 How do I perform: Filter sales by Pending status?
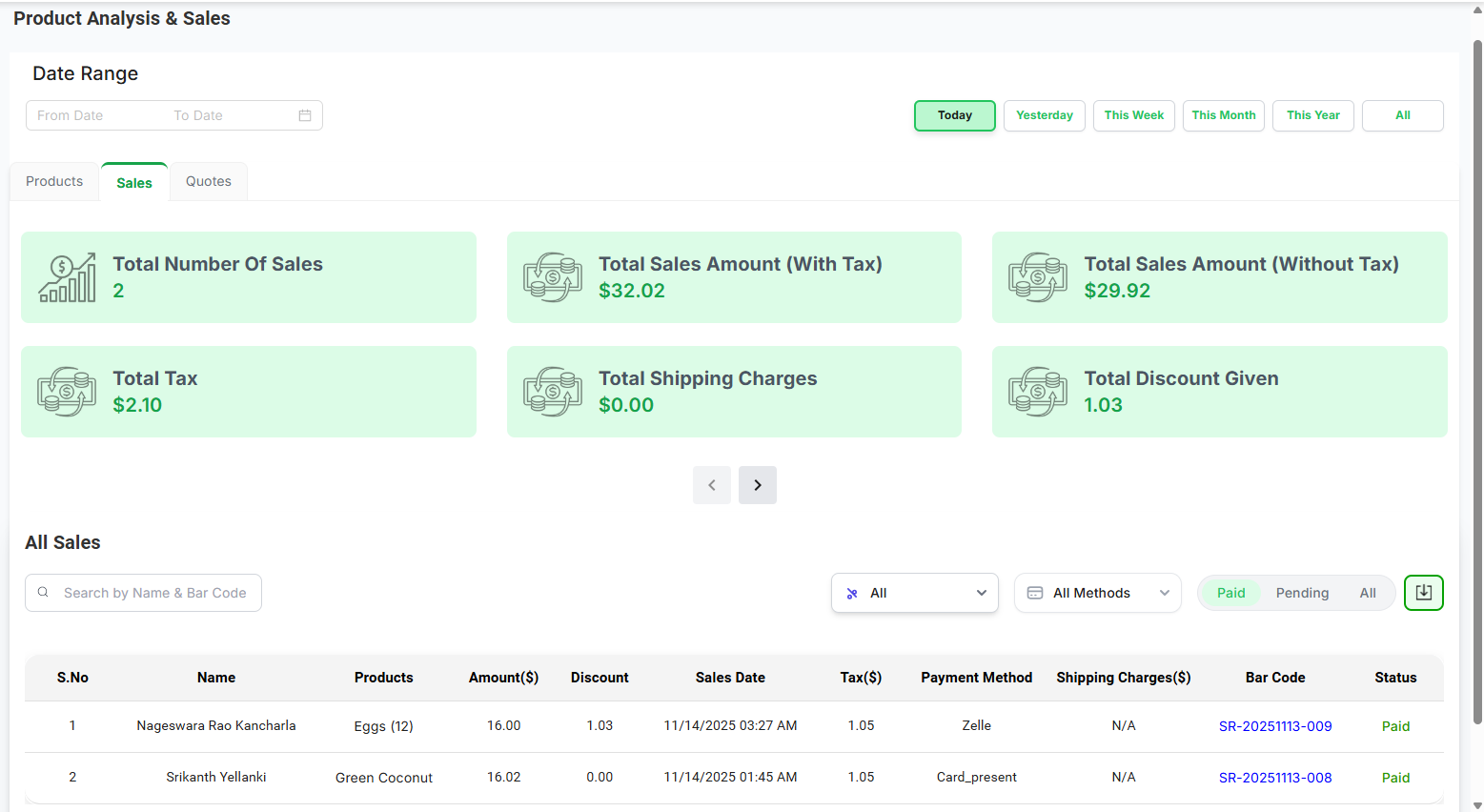click(1302, 593)
